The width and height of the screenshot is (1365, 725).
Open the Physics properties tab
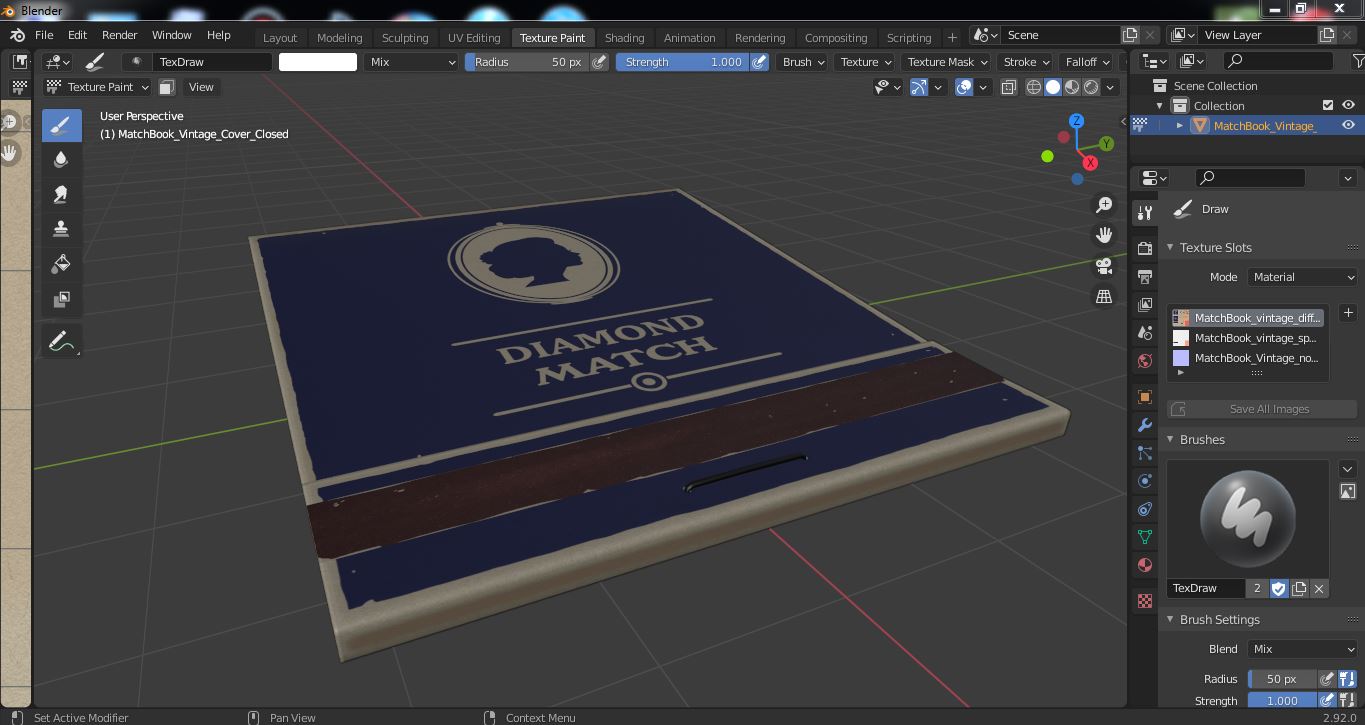pyautogui.click(x=1145, y=481)
